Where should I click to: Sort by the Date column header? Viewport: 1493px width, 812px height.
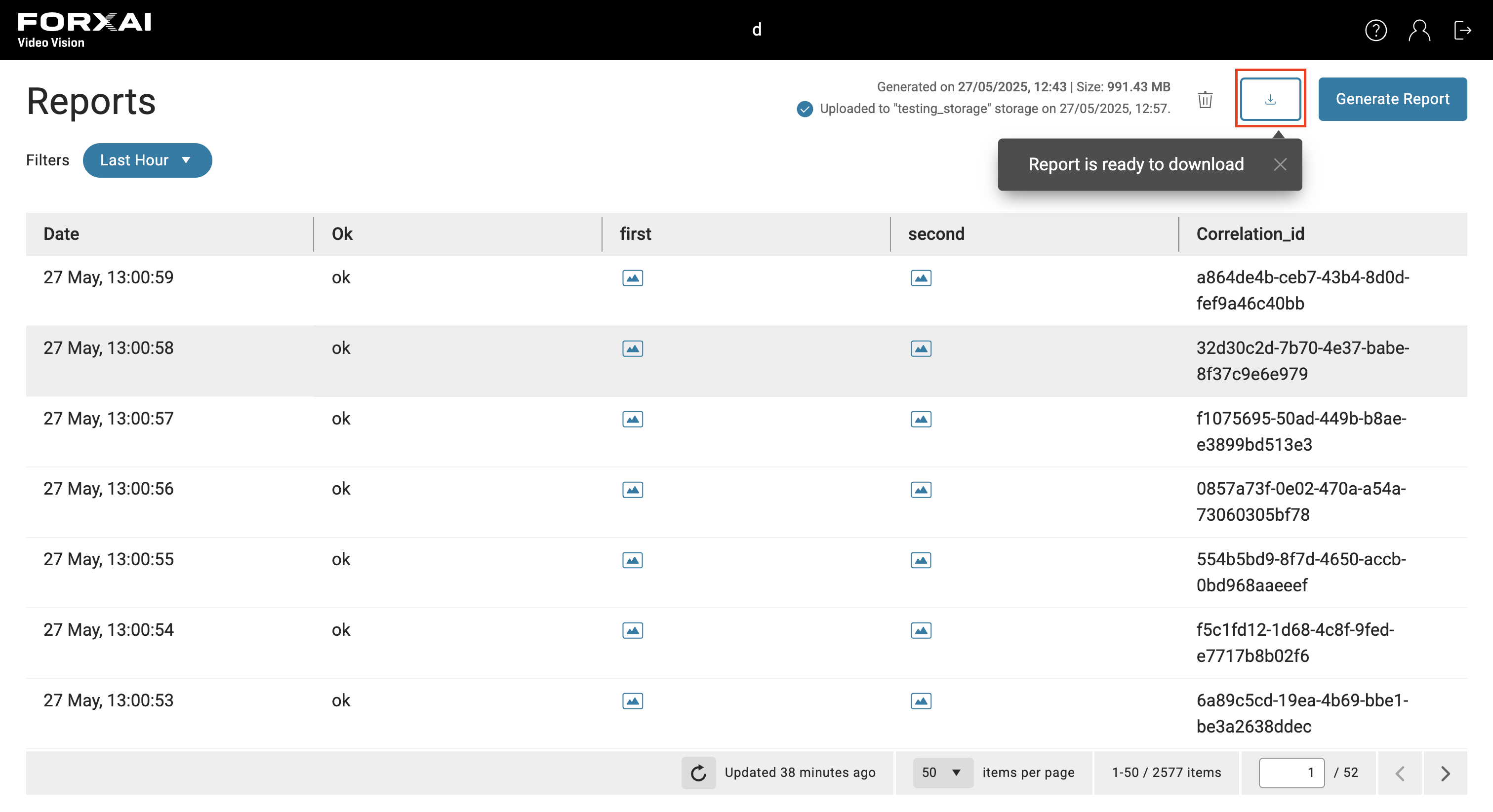(61, 234)
